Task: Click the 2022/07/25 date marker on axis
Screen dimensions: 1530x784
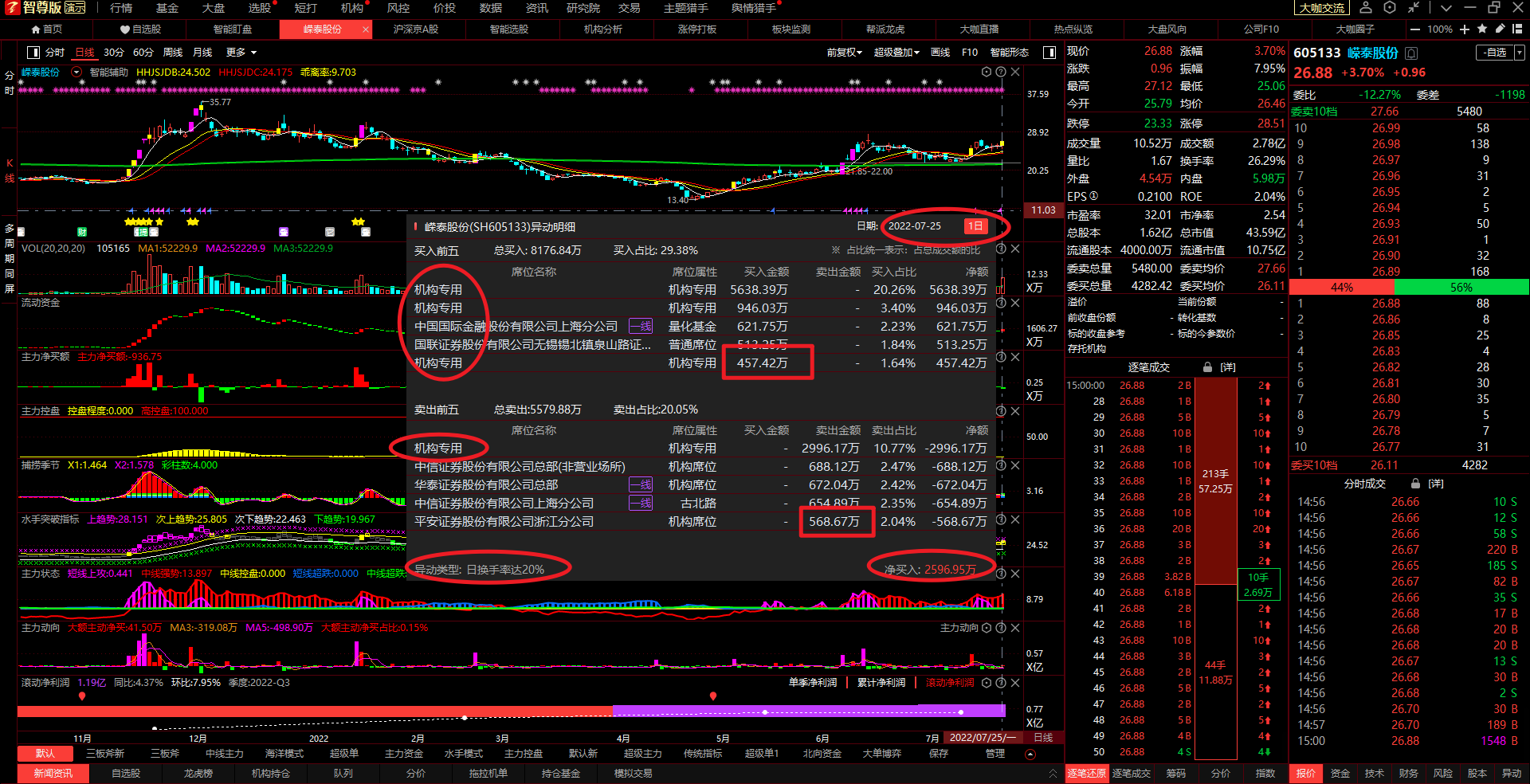Action: pyautogui.click(x=982, y=738)
